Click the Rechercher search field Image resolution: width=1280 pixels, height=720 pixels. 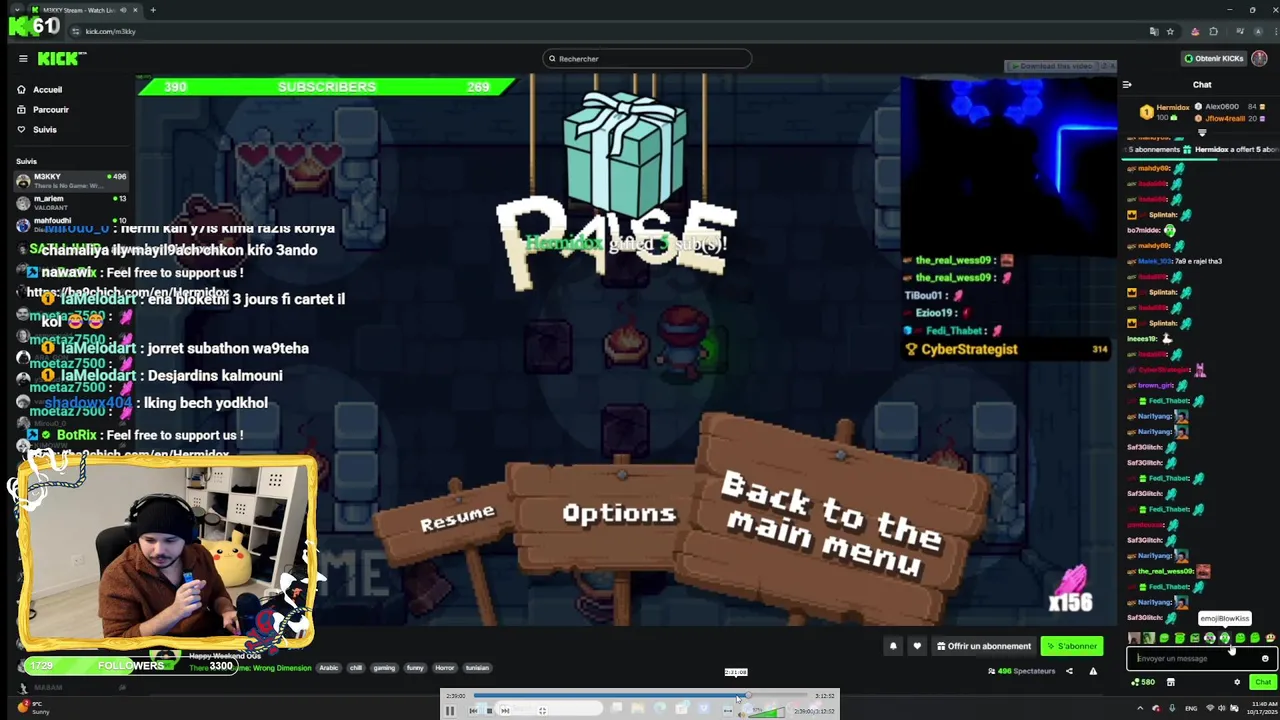[x=647, y=58]
